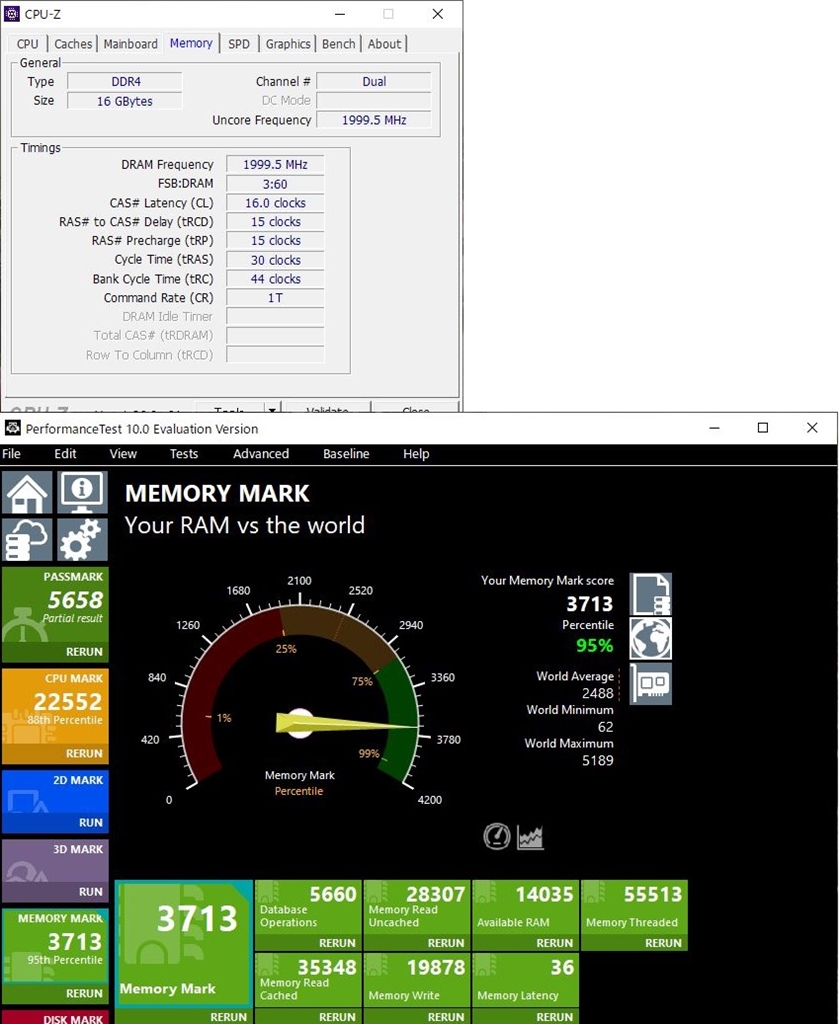
Task: Rerun the Memory Read Cached test
Action: pyautogui.click(x=337, y=1017)
